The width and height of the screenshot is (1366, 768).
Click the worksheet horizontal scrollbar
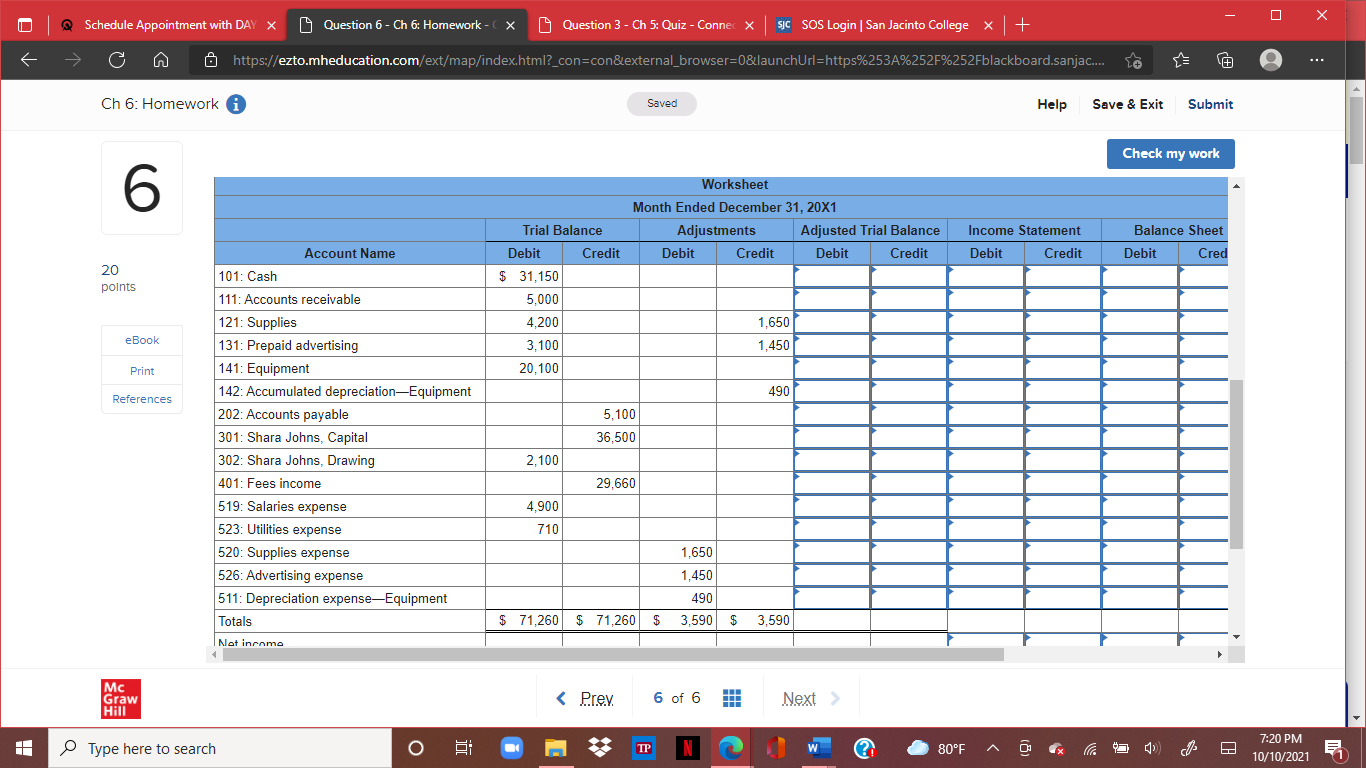[612, 654]
